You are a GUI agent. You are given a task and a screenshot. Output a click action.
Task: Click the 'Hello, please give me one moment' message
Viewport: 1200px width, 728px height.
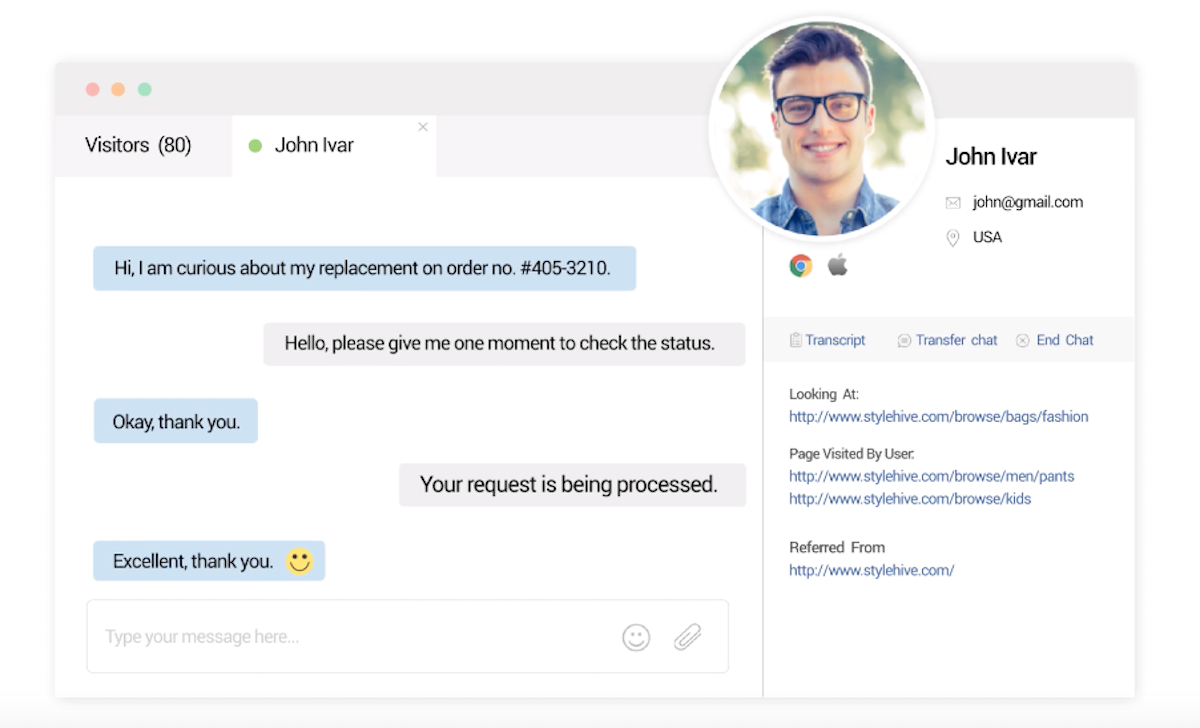[x=504, y=343]
